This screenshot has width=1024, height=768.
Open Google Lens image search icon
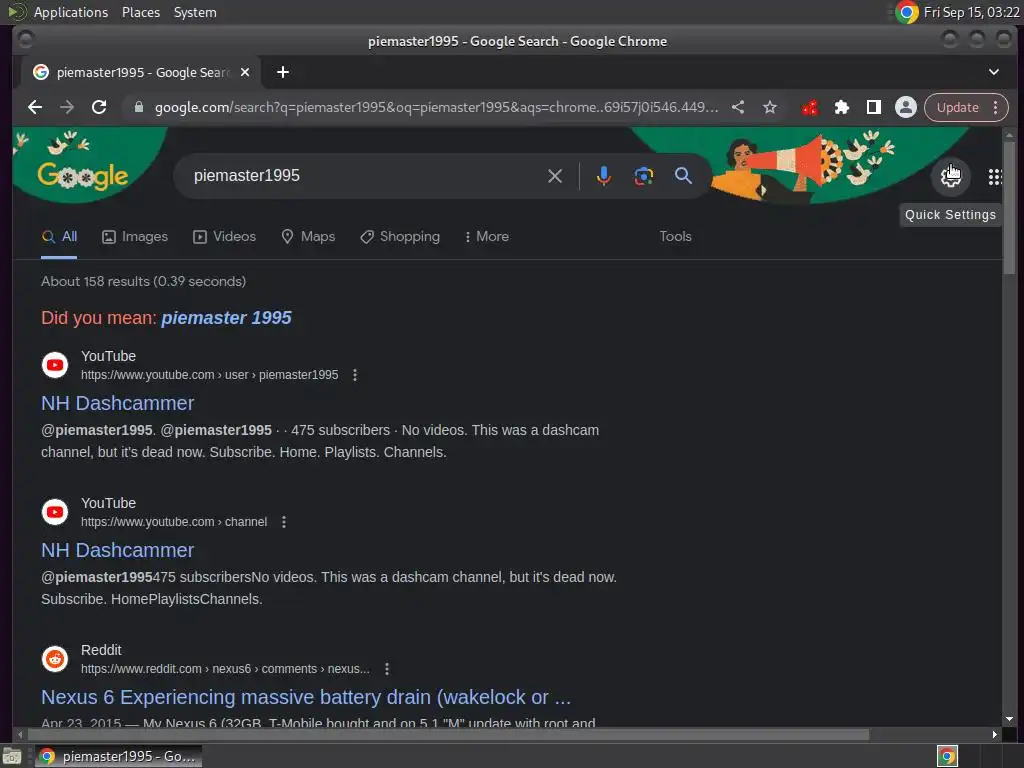tap(643, 176)
